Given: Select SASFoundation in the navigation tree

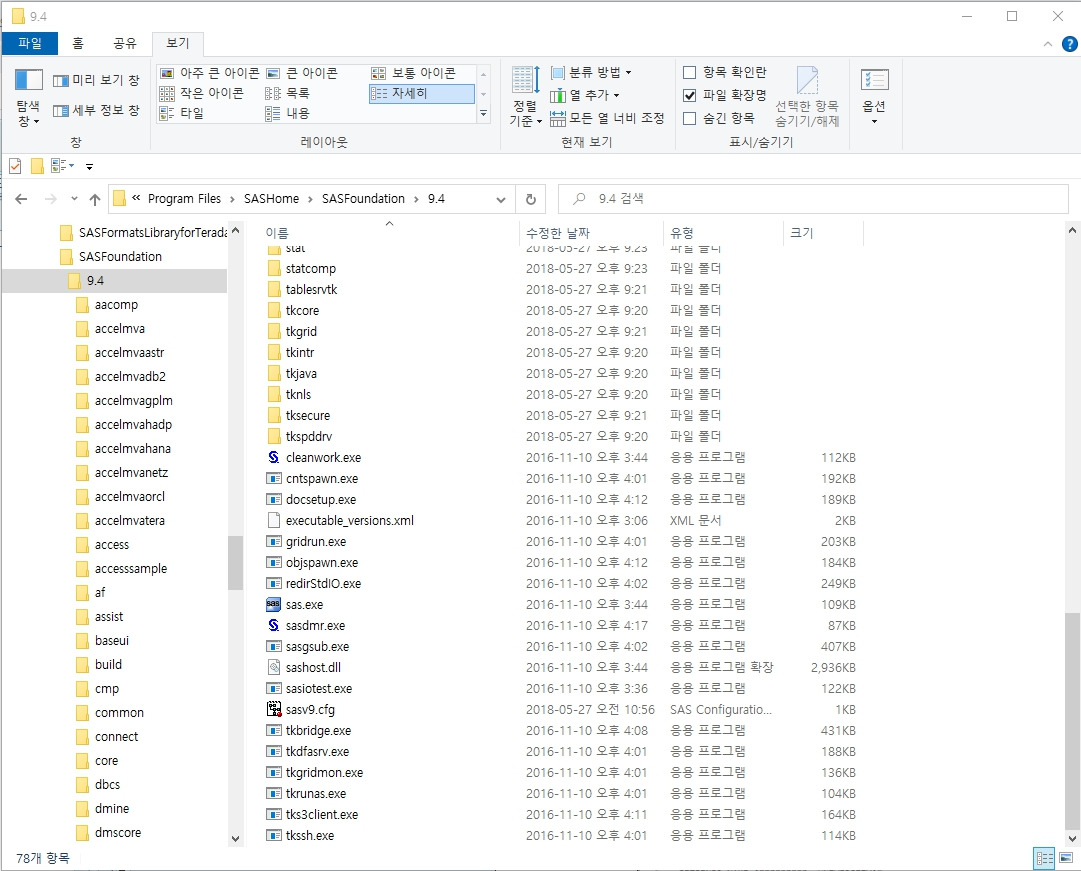Looking at the screenshot, I should 120,257.
